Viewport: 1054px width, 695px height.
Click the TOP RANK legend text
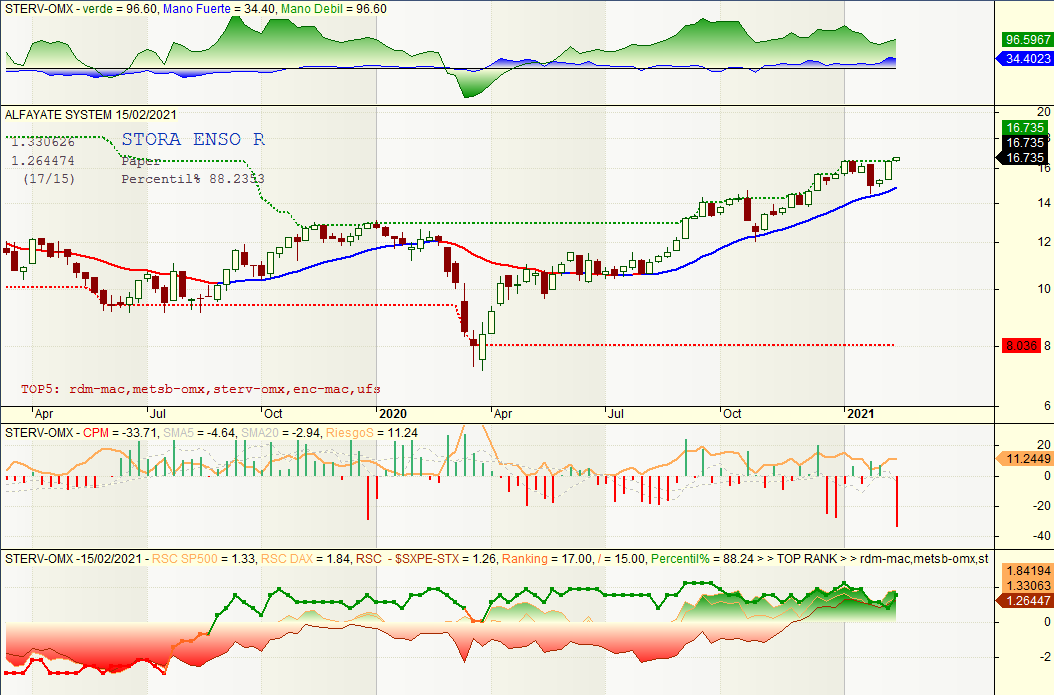click(x=807, y=559)
